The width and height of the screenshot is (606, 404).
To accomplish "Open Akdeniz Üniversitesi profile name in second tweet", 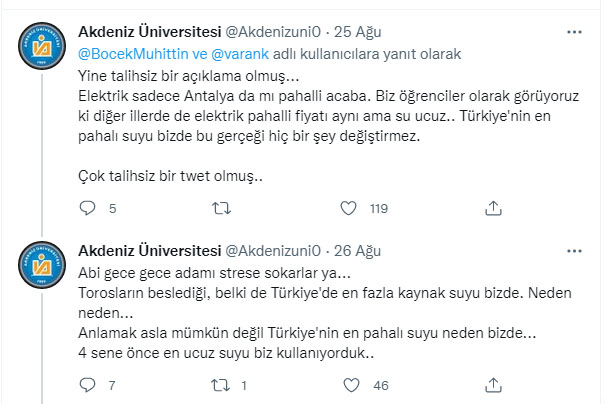I will pyautogui.click(x=152, y=248).
